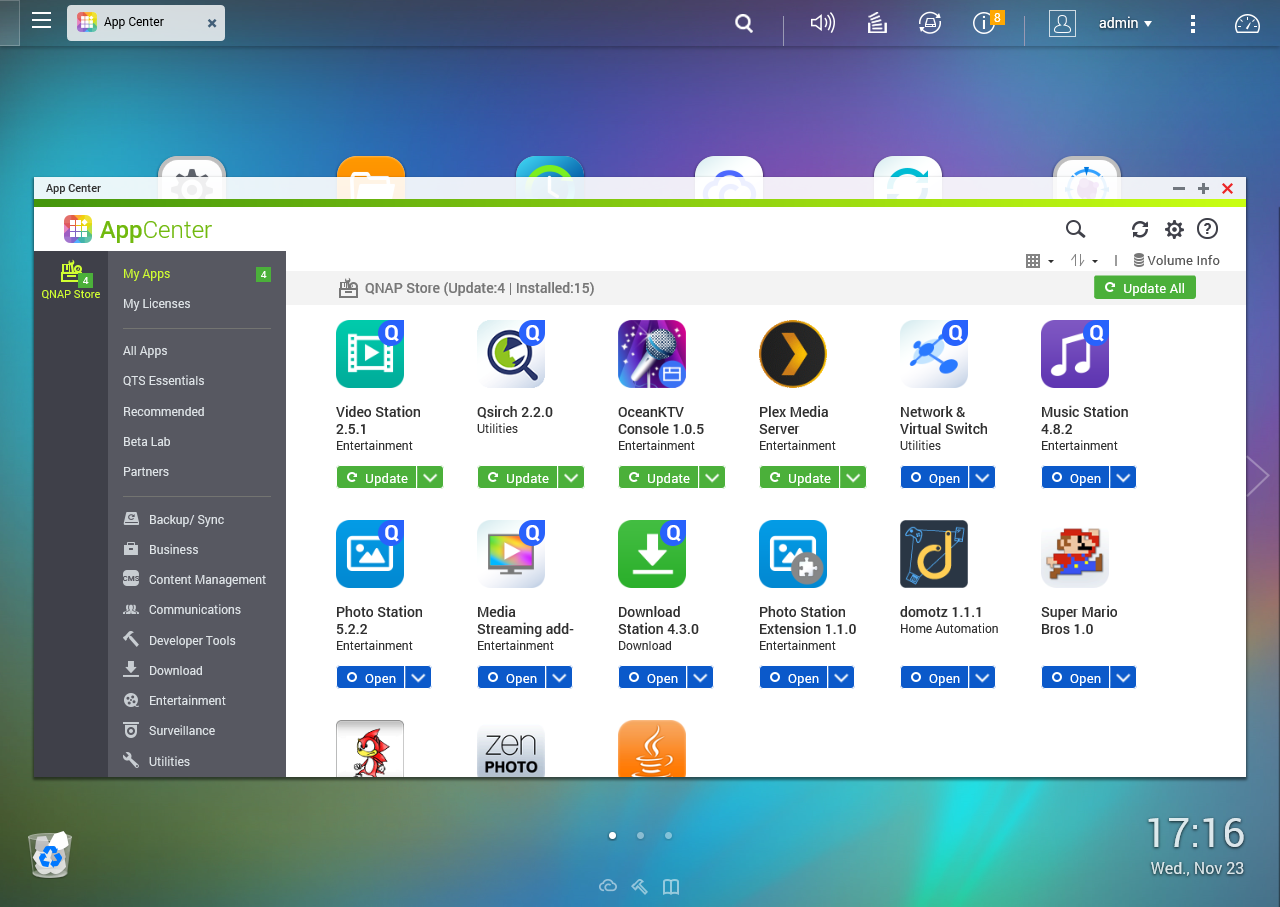Click the volume speaker icon in top bar
This screenshot has height=907, width=1280.
(x=822, y=23)
